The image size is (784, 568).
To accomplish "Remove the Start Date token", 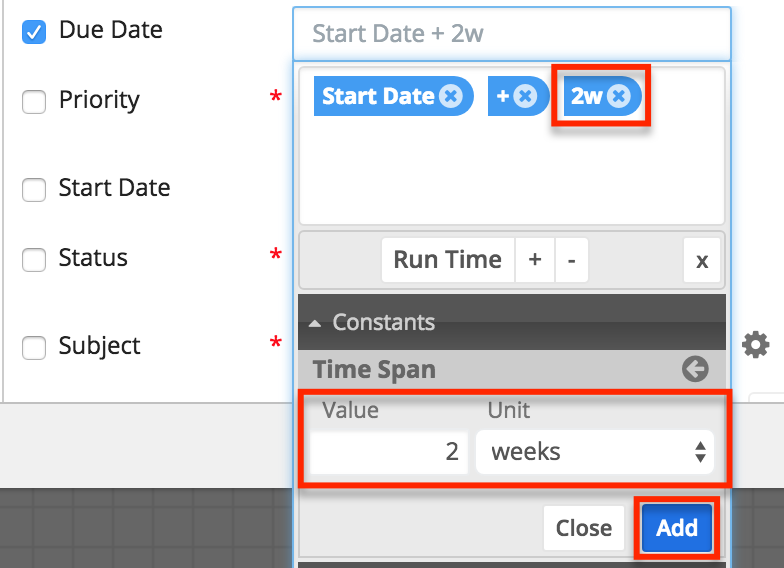I will [x=451, y=96].
